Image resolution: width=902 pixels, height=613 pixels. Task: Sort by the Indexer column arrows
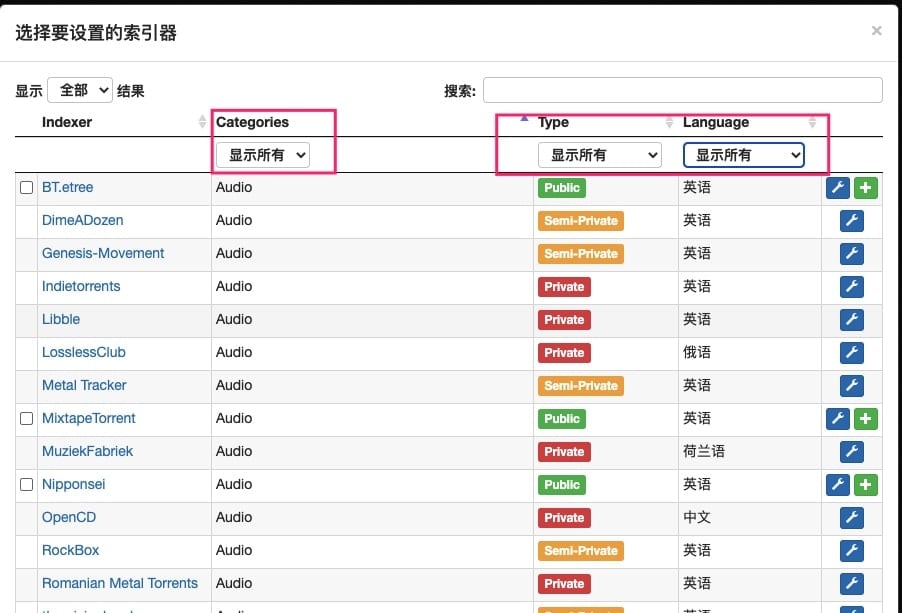pyautogui.click(x=202, y=122)
